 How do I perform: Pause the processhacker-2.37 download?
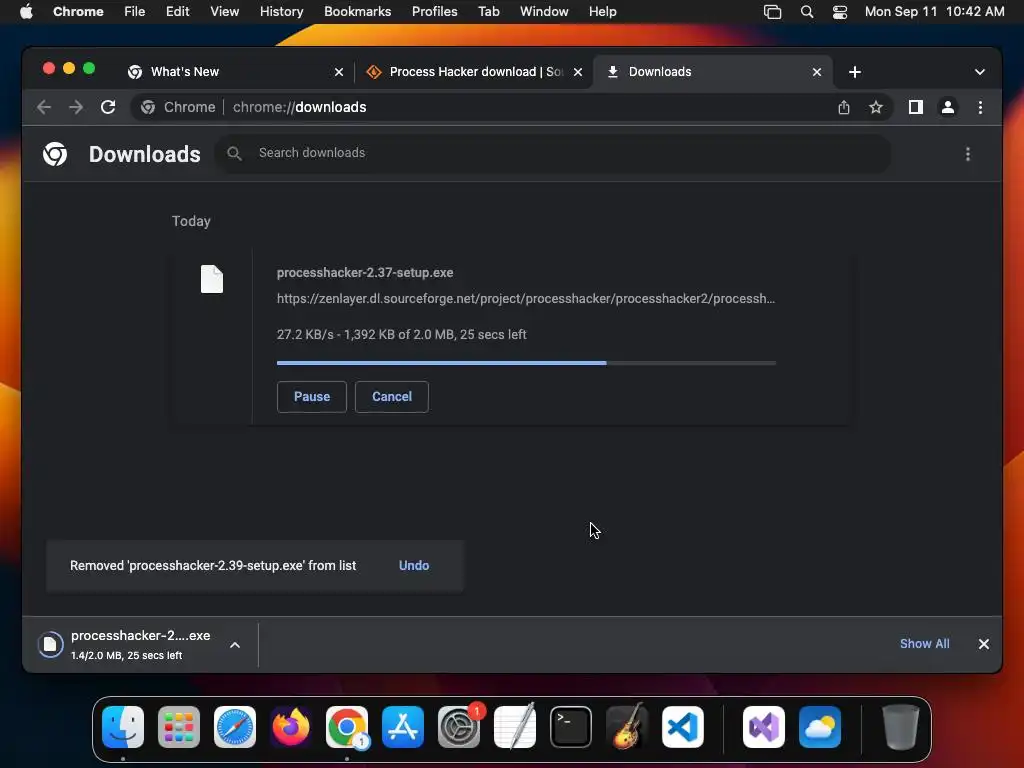click(x=312, y=397)
